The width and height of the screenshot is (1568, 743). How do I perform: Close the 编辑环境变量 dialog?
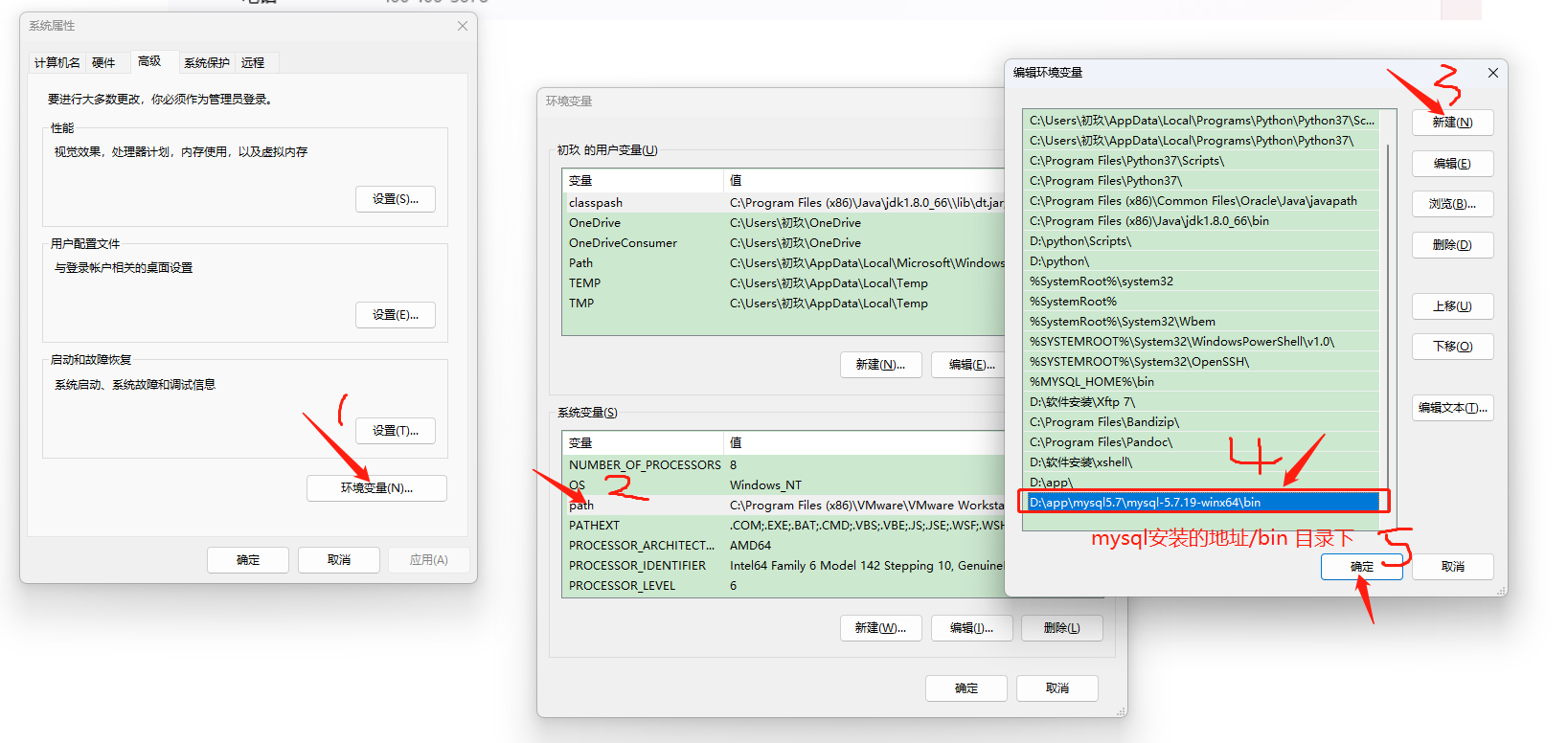[x=1492, y=73]
